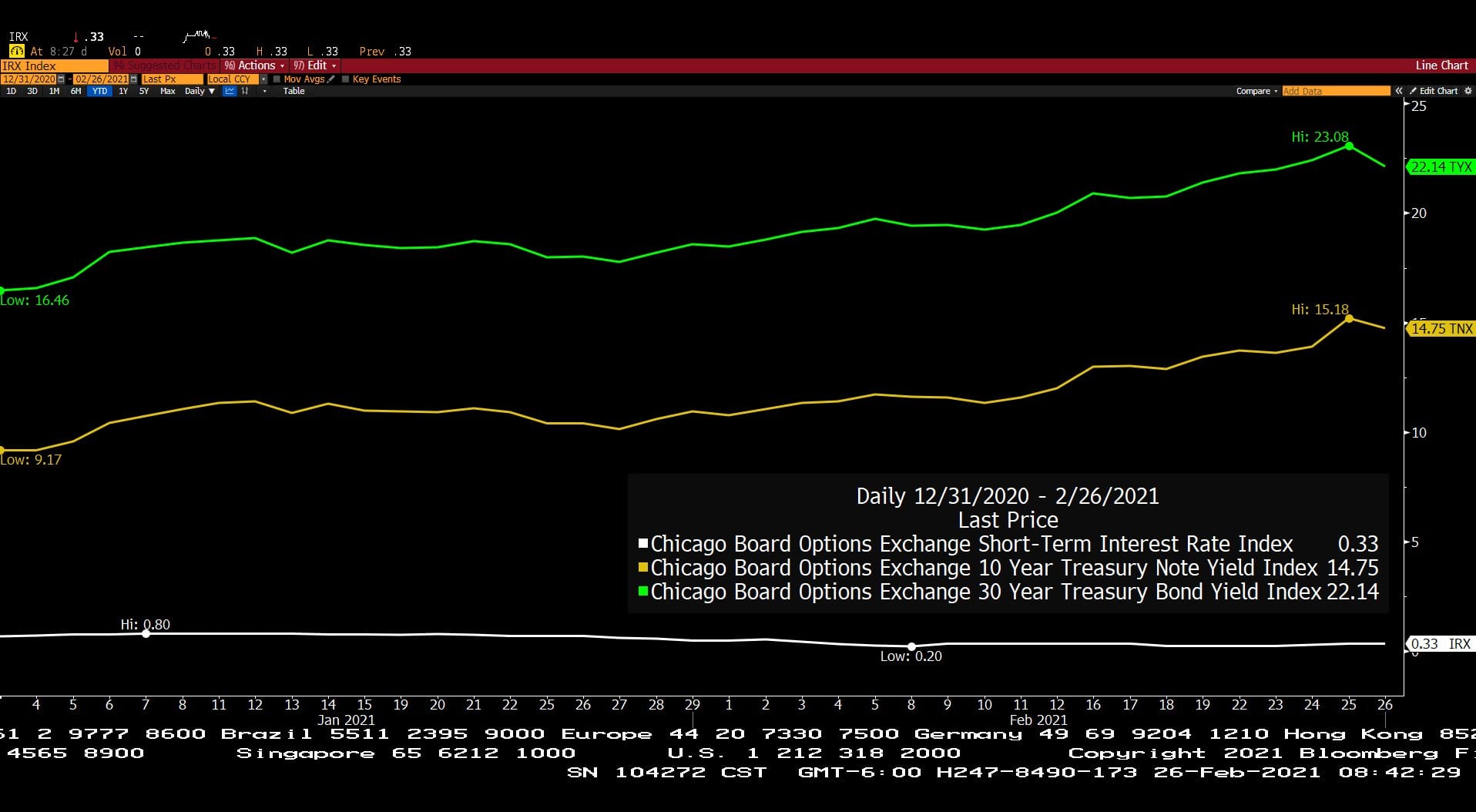Click the Line Chart title text
Image resolution: width=1476 pixels, height=812 pixels.
pyautogui.click(x=1441, y=65)
